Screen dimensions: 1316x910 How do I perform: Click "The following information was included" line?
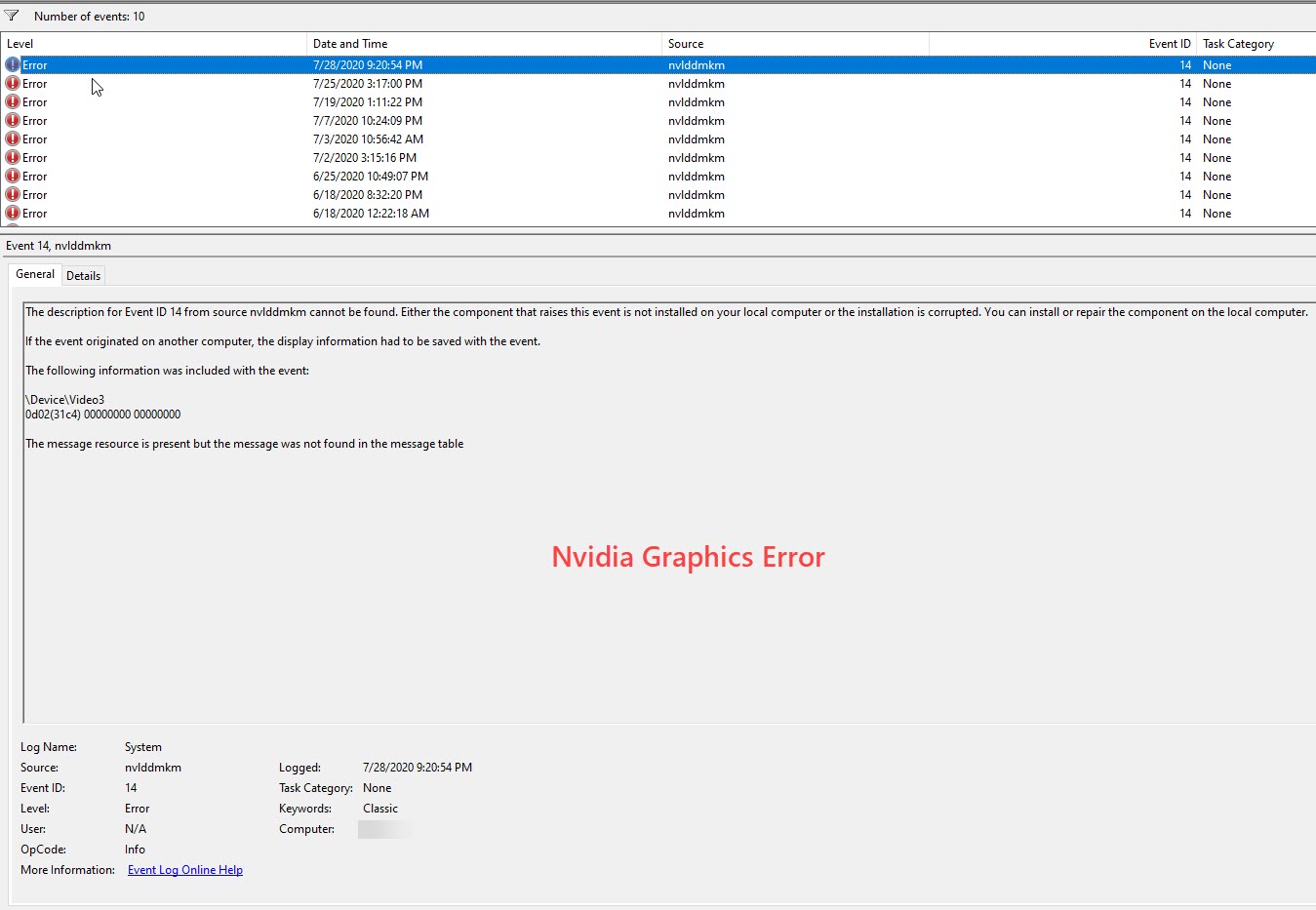[x=167, y=371]
